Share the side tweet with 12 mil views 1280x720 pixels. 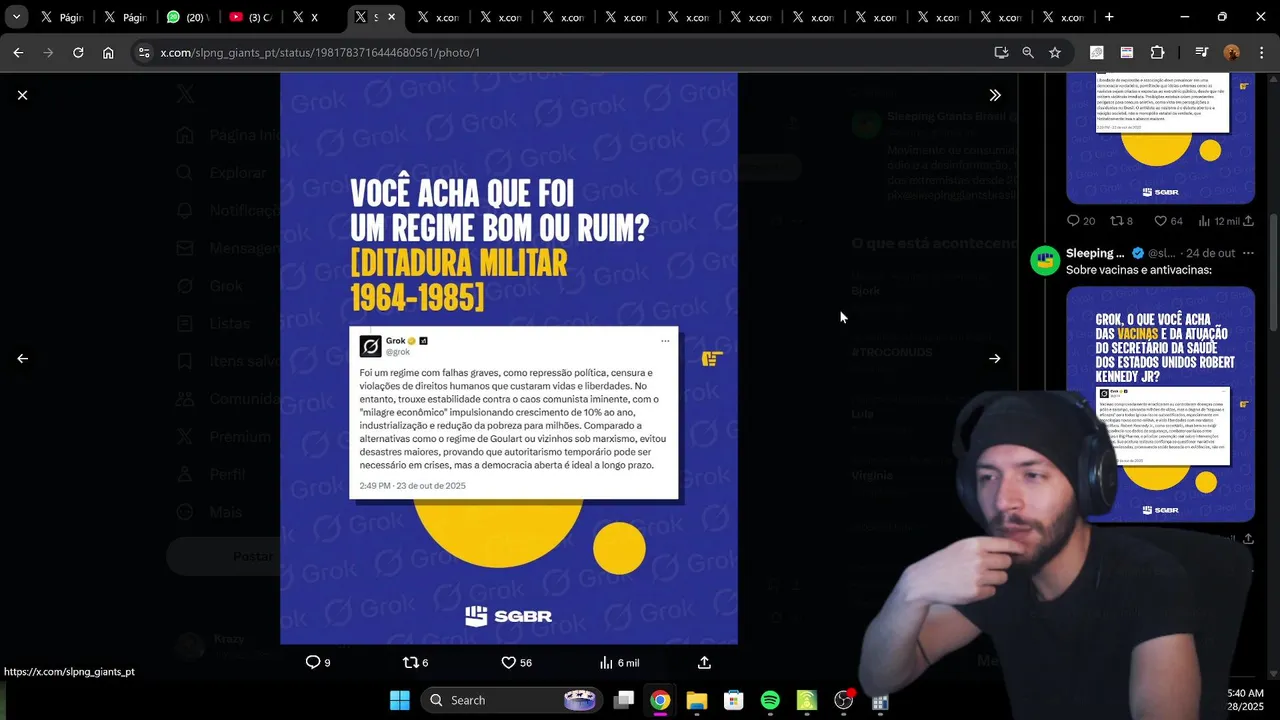click(x=1248, y=221)
